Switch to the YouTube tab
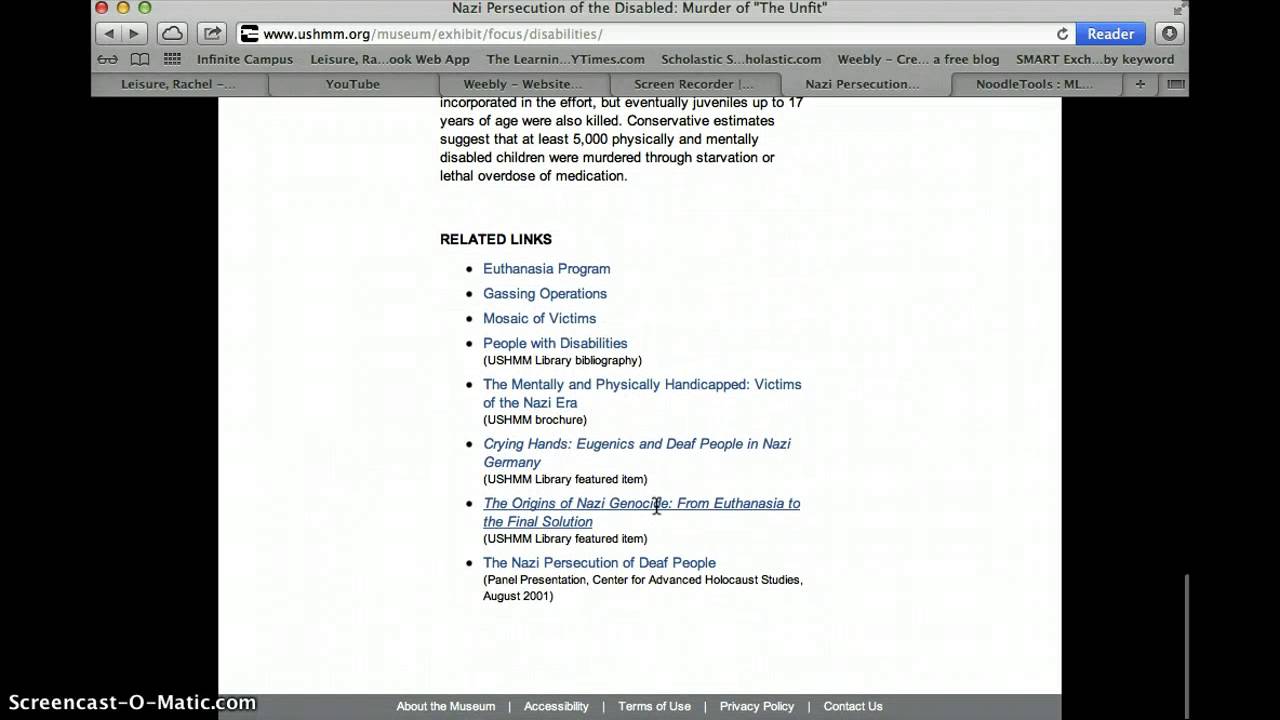The width and height of the screenshot is (1280, 720). point(352,84)
